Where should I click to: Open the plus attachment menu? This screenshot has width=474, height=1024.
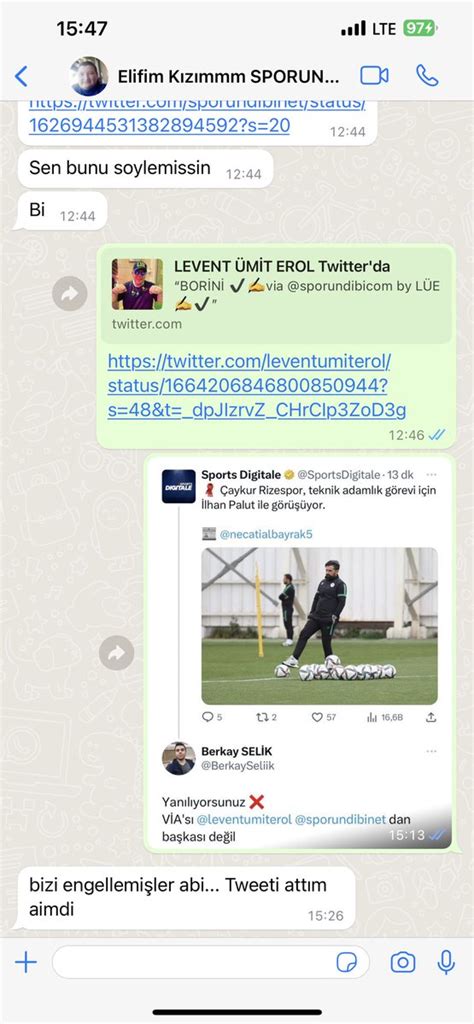(25, 962)
